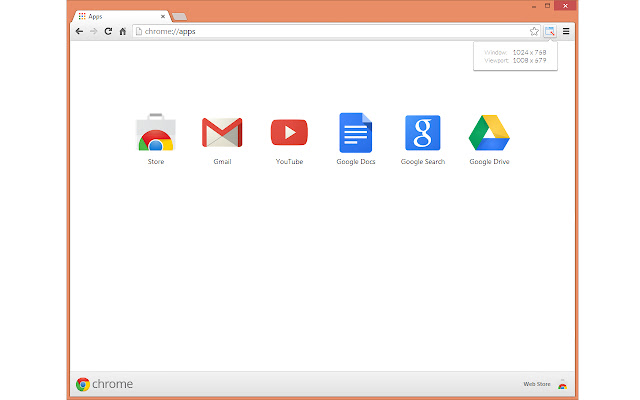Open the Web Store link at bottom

537,384
